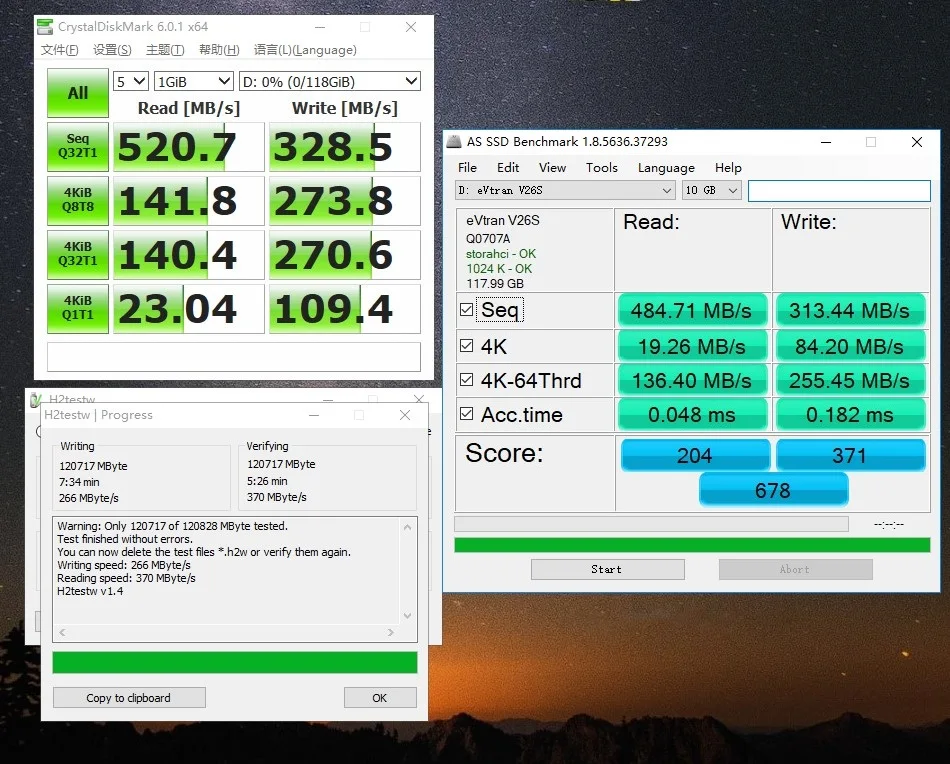Viewport: 950px width, 764px height.
Task: Minimize the CrystalDiskMark window
Action: [x=320, y=27]
